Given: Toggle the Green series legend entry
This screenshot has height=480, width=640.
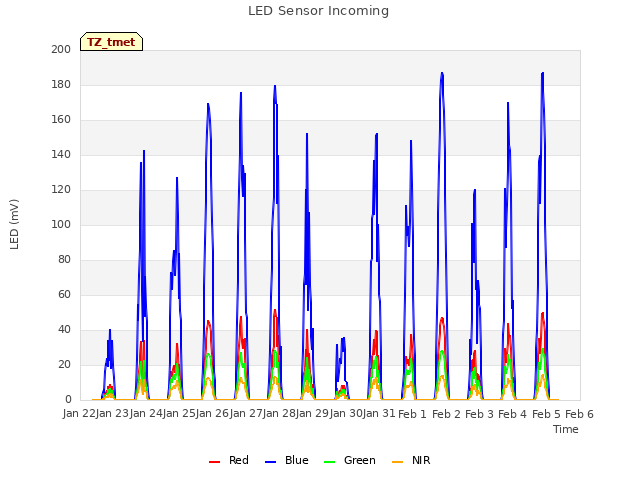Looking at the screenshot, I should click(x=349, y=460).
